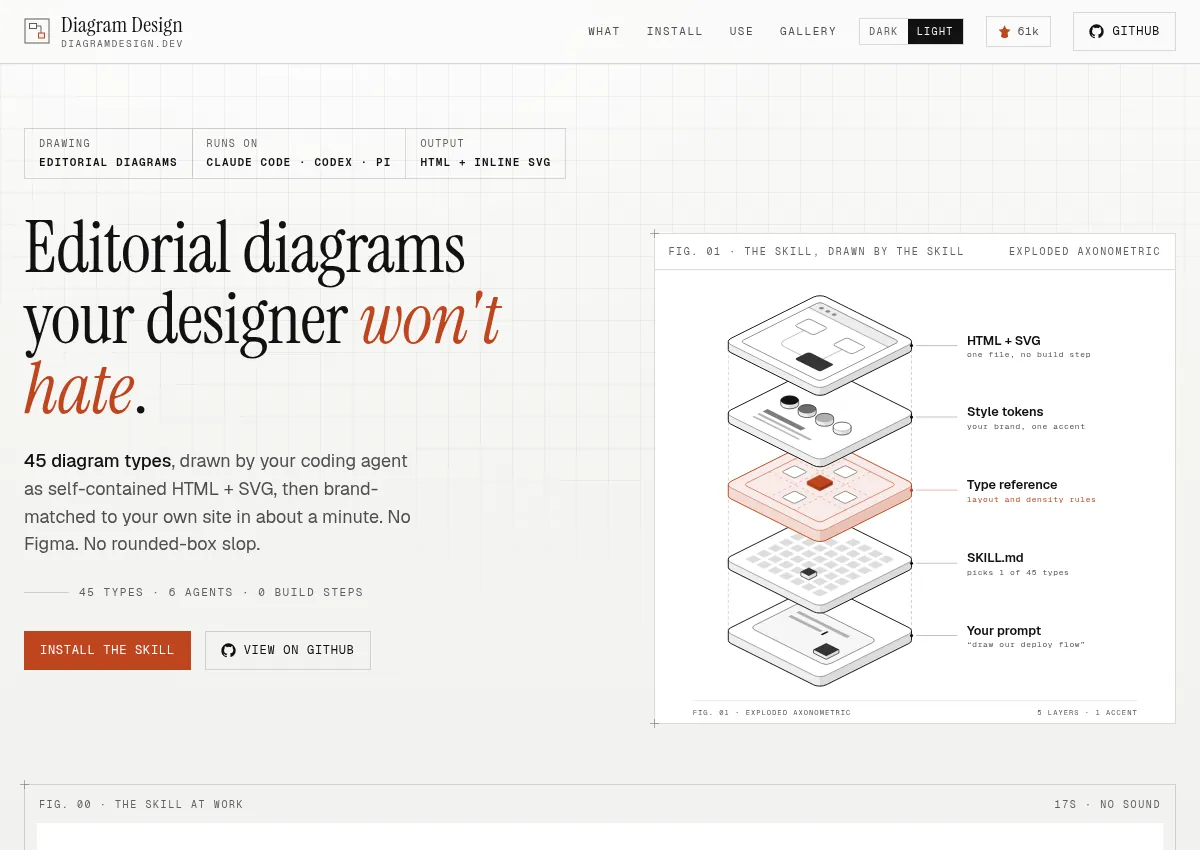Viewport: 1200px width, 850px height.
Task: Click the 'EDITORIAL DIAGRAMS' text
Action: (x=108, y=162)
